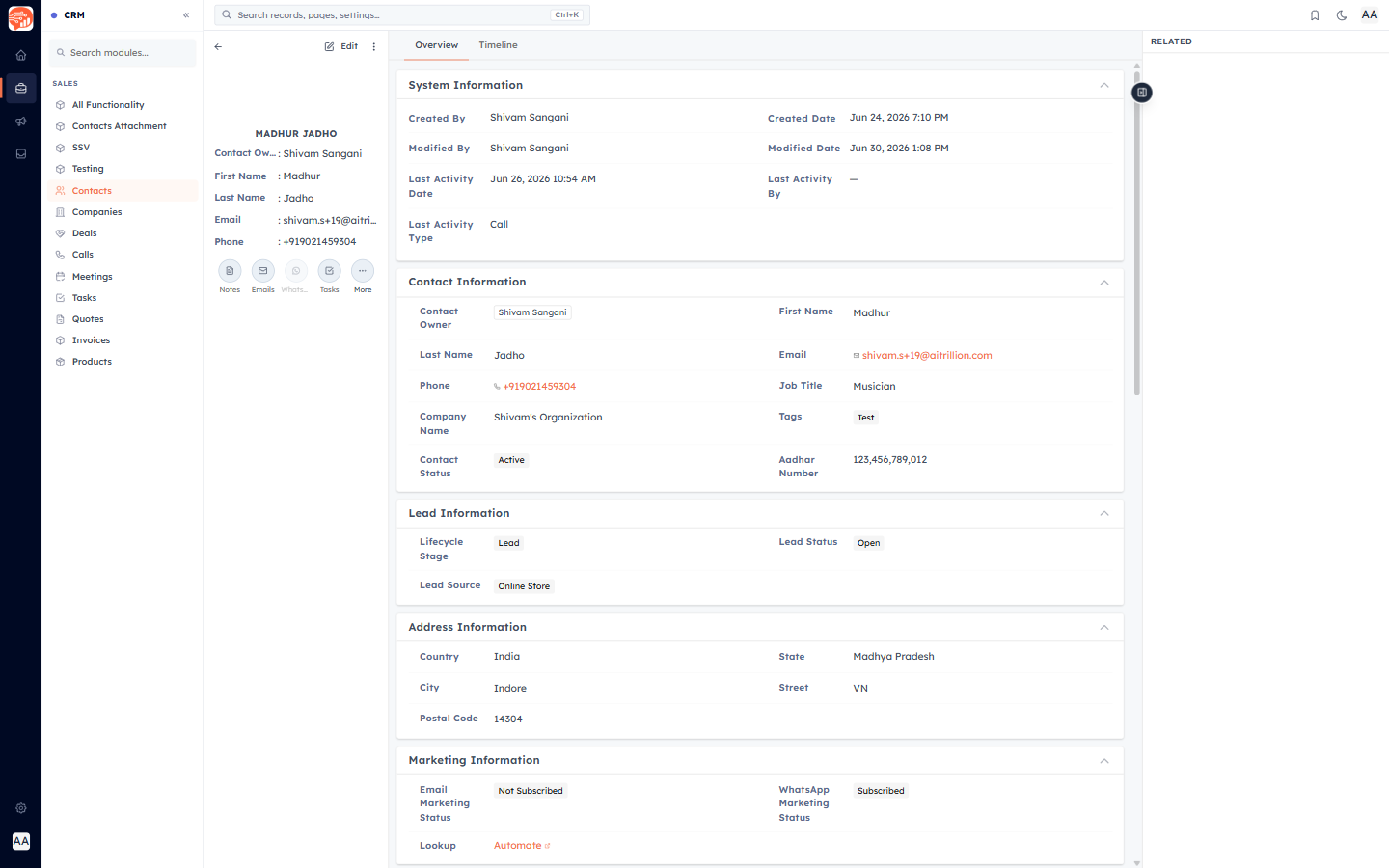Open Tasks quick action

pyautogui.click(x=330, y=271)
